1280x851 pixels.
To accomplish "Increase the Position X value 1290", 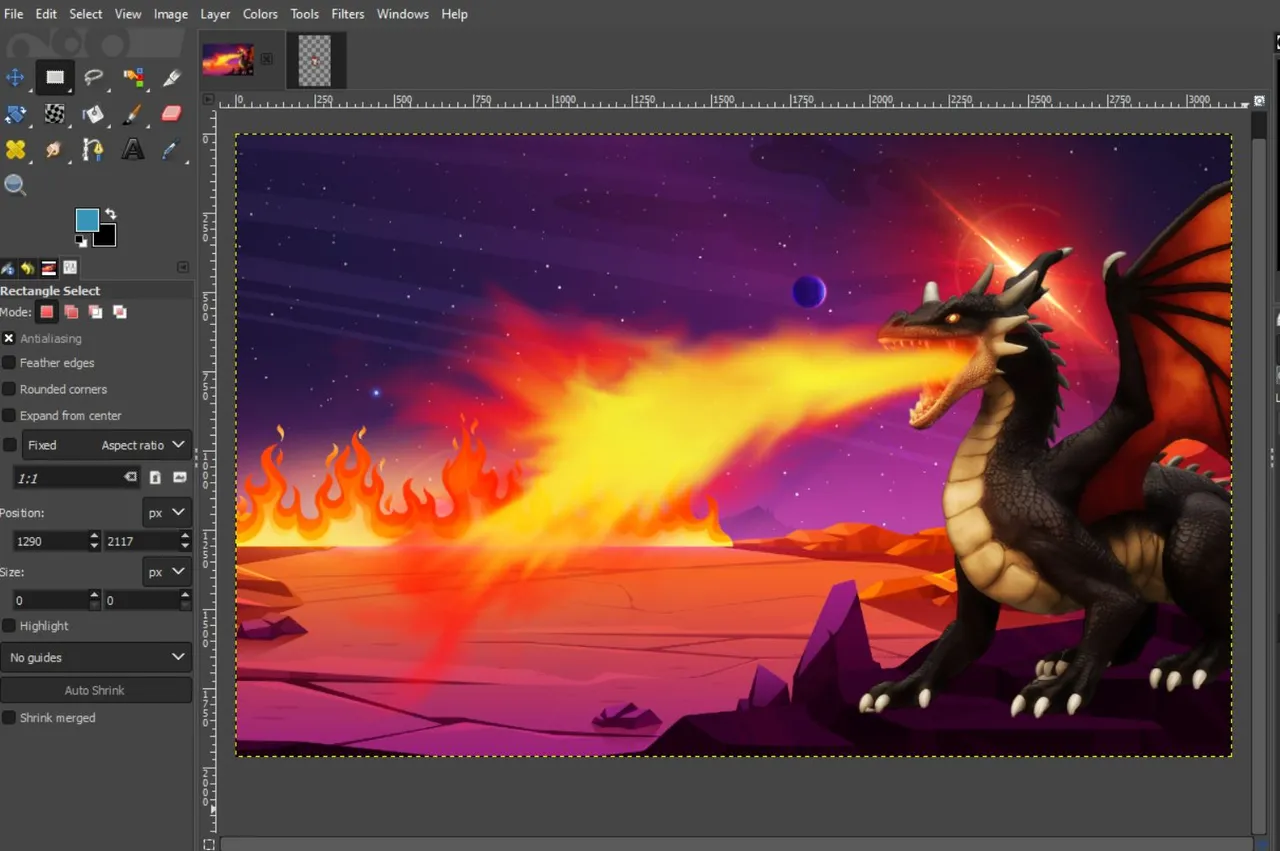I will coord(95,536).
